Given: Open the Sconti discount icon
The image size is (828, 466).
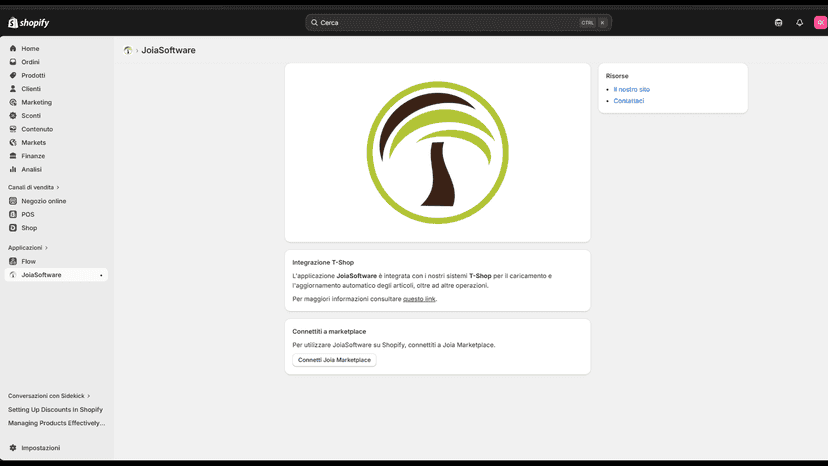Looking at the screenshot, I should point(13,116).
